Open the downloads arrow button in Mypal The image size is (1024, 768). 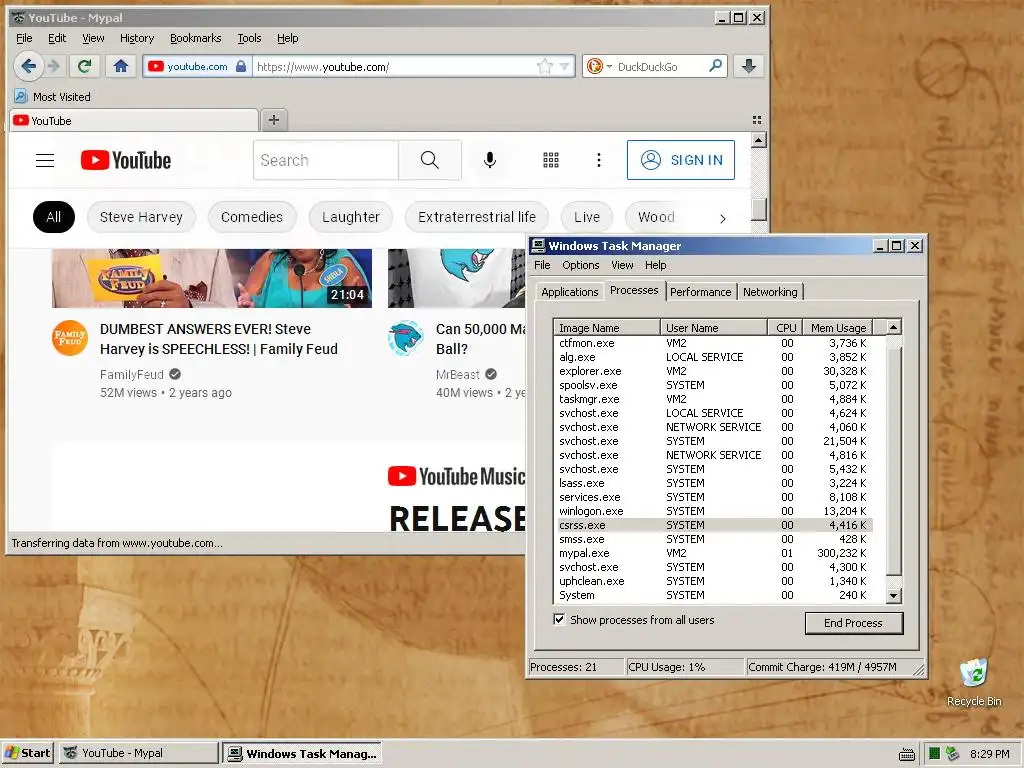click(748, 66)
